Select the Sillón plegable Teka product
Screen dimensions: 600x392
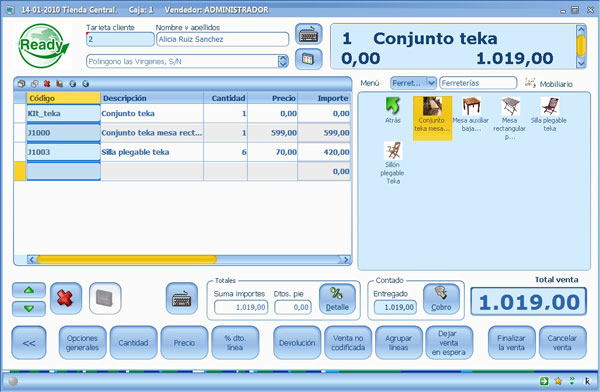393,163
